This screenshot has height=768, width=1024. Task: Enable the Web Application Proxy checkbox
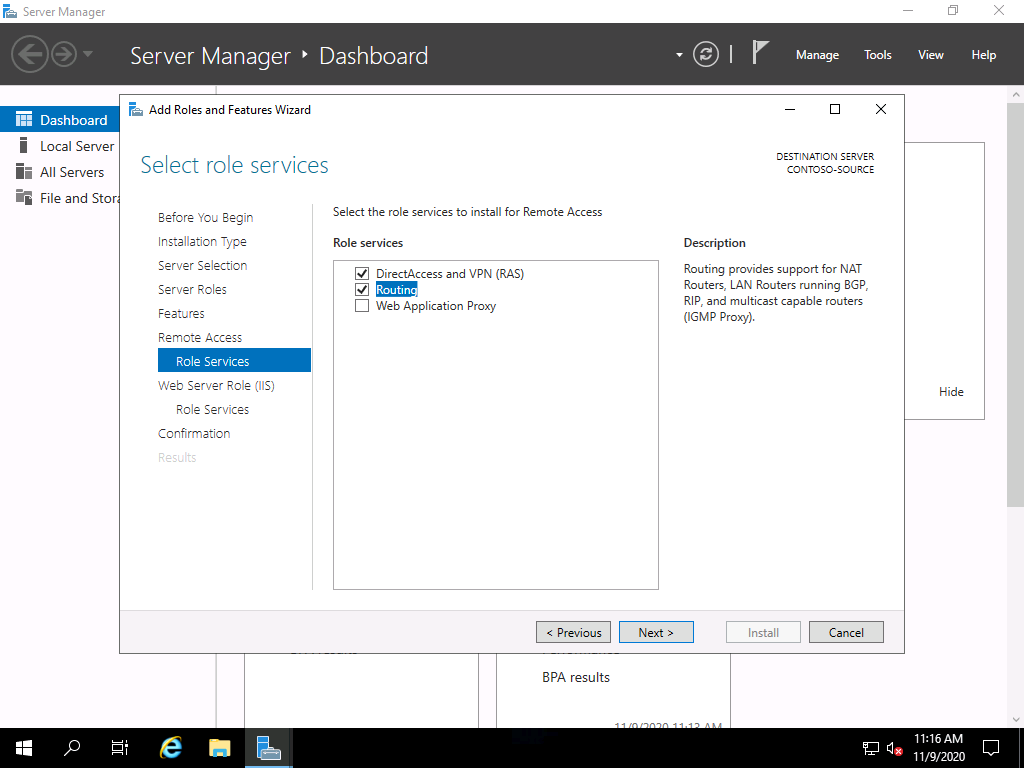362,306
